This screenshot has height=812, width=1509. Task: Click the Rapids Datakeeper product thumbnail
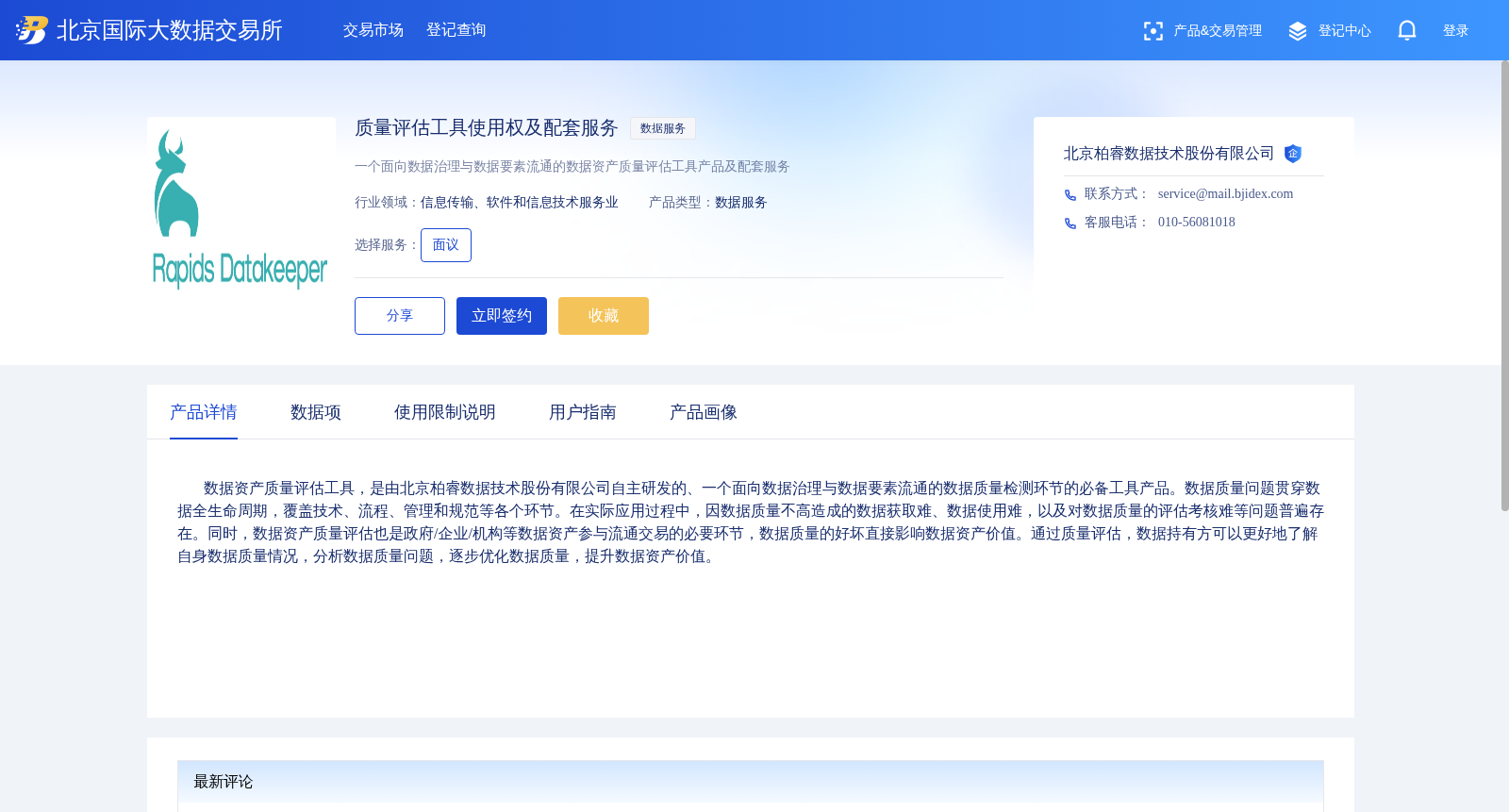[241, 211]
